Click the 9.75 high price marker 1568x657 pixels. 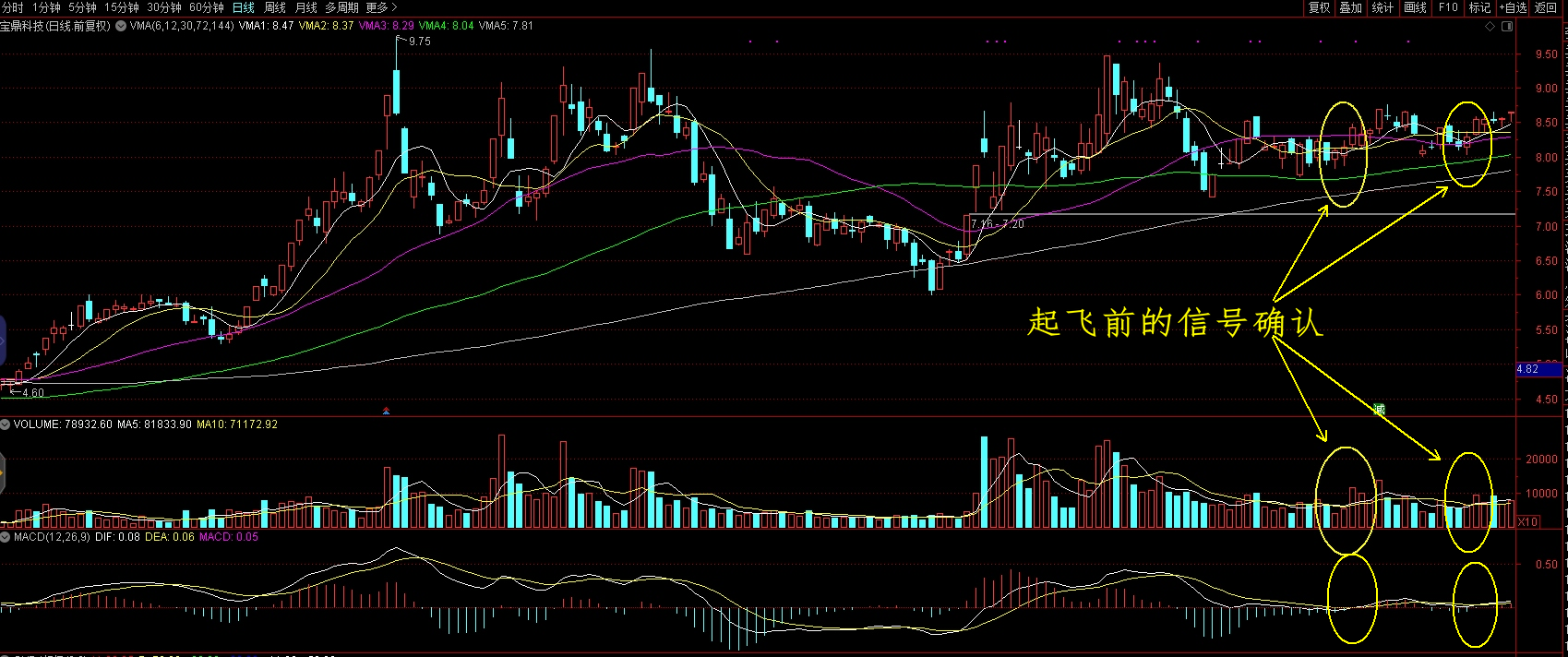coord(419,42)
